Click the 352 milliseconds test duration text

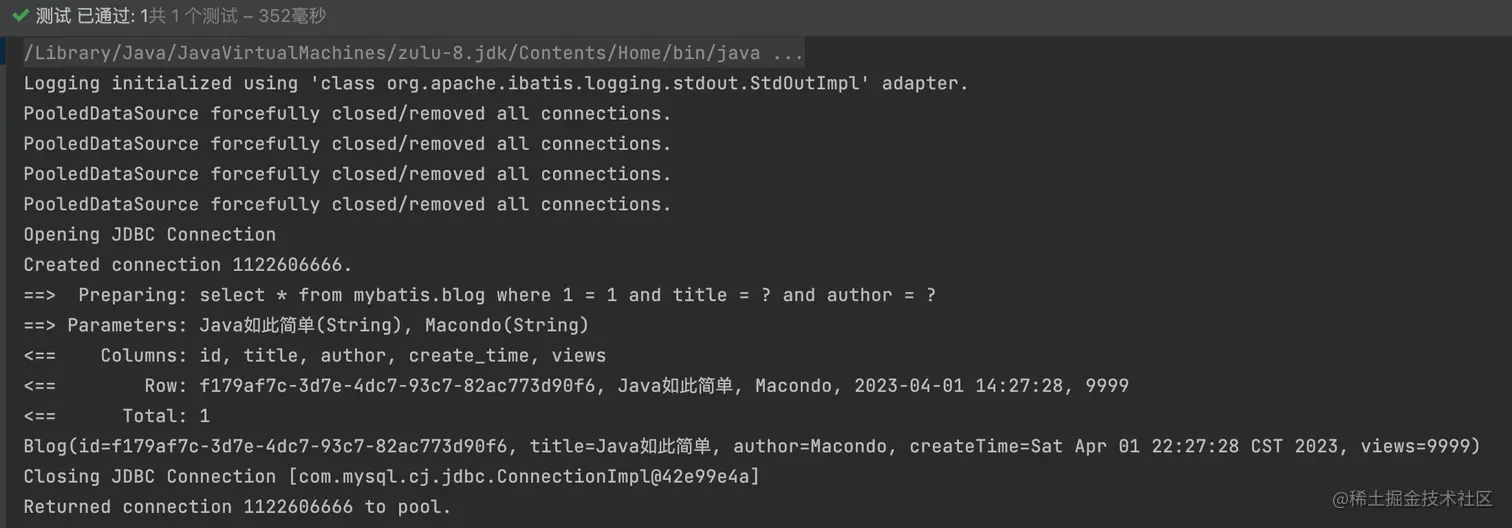[x=291, y=16]
